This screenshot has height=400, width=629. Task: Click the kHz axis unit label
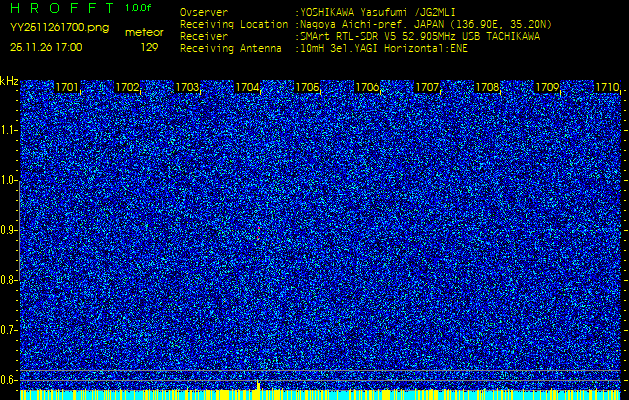point(9,81)
